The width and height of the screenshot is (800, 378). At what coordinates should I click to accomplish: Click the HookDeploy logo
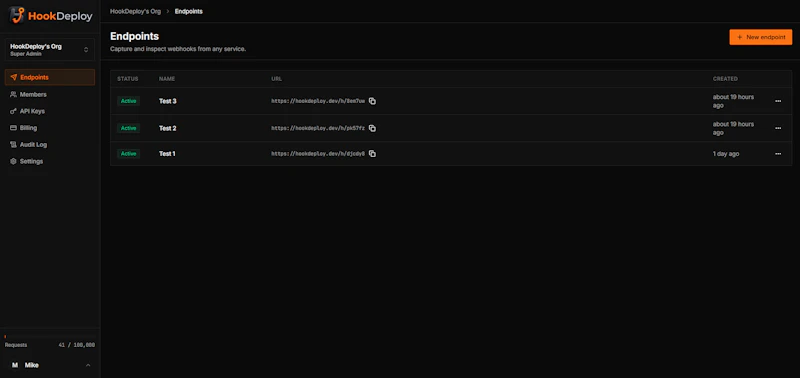coord(51,16)
